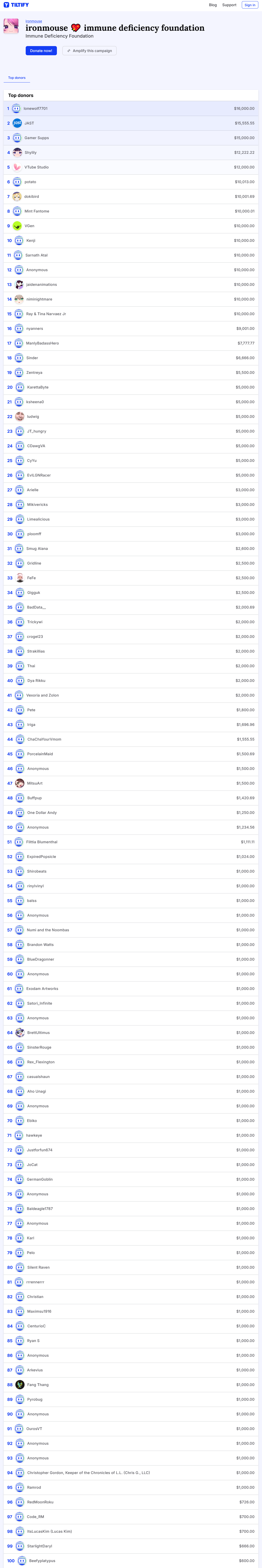Click the Sign in button
This screenshot has width=262, height=1568.
coord(250,5)
